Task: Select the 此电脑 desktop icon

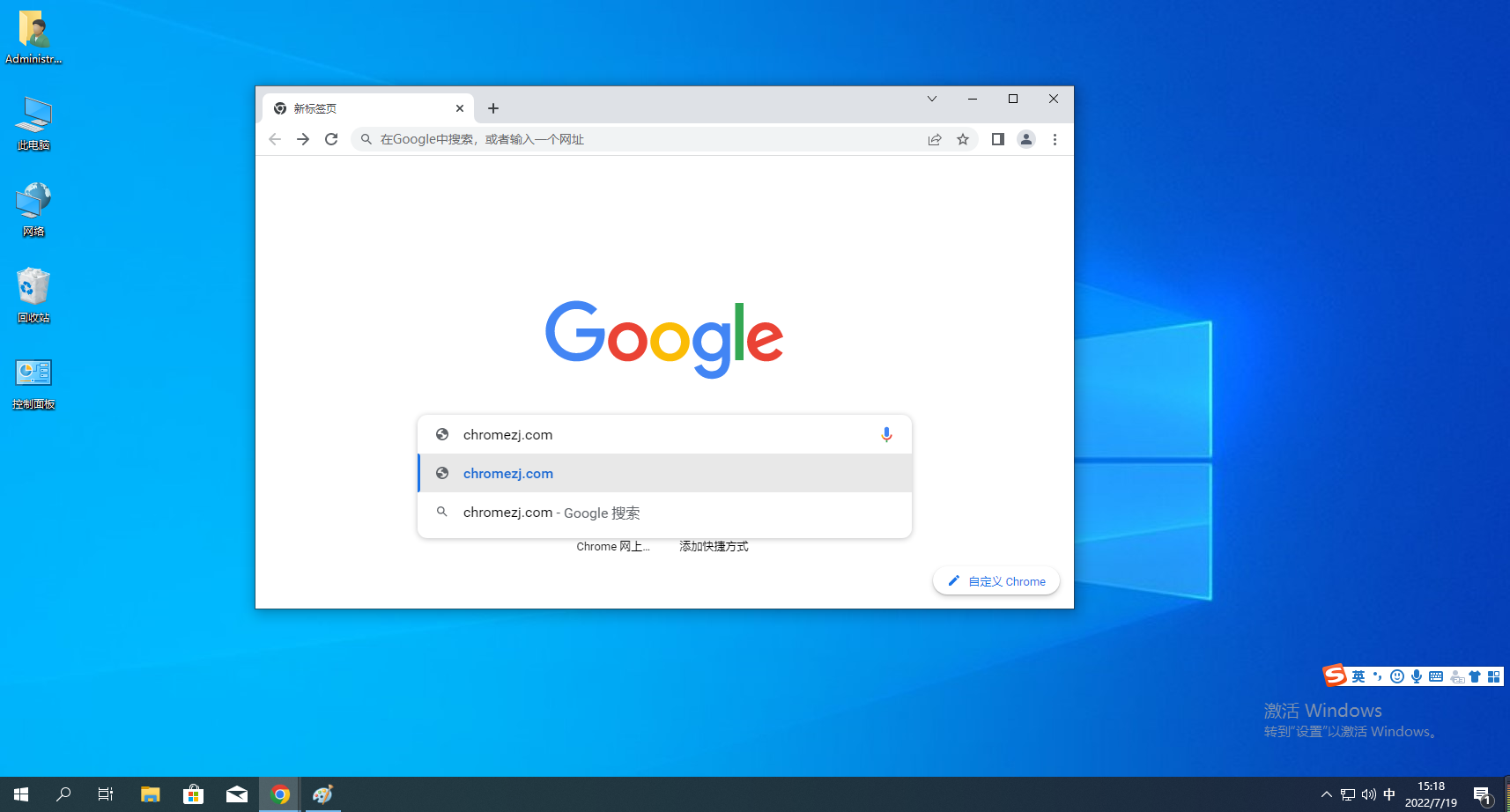Action: click(33, 123)
